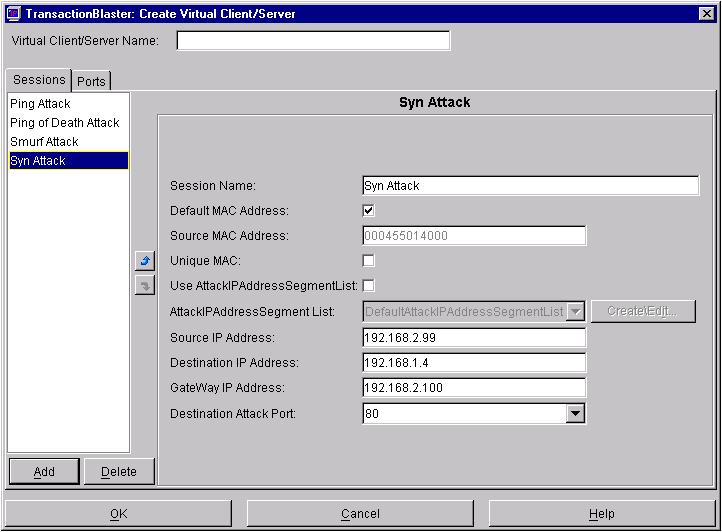The image size is (722, 532).
Task: Switch to the Sessions tab
Action: [x=39, y=80]
